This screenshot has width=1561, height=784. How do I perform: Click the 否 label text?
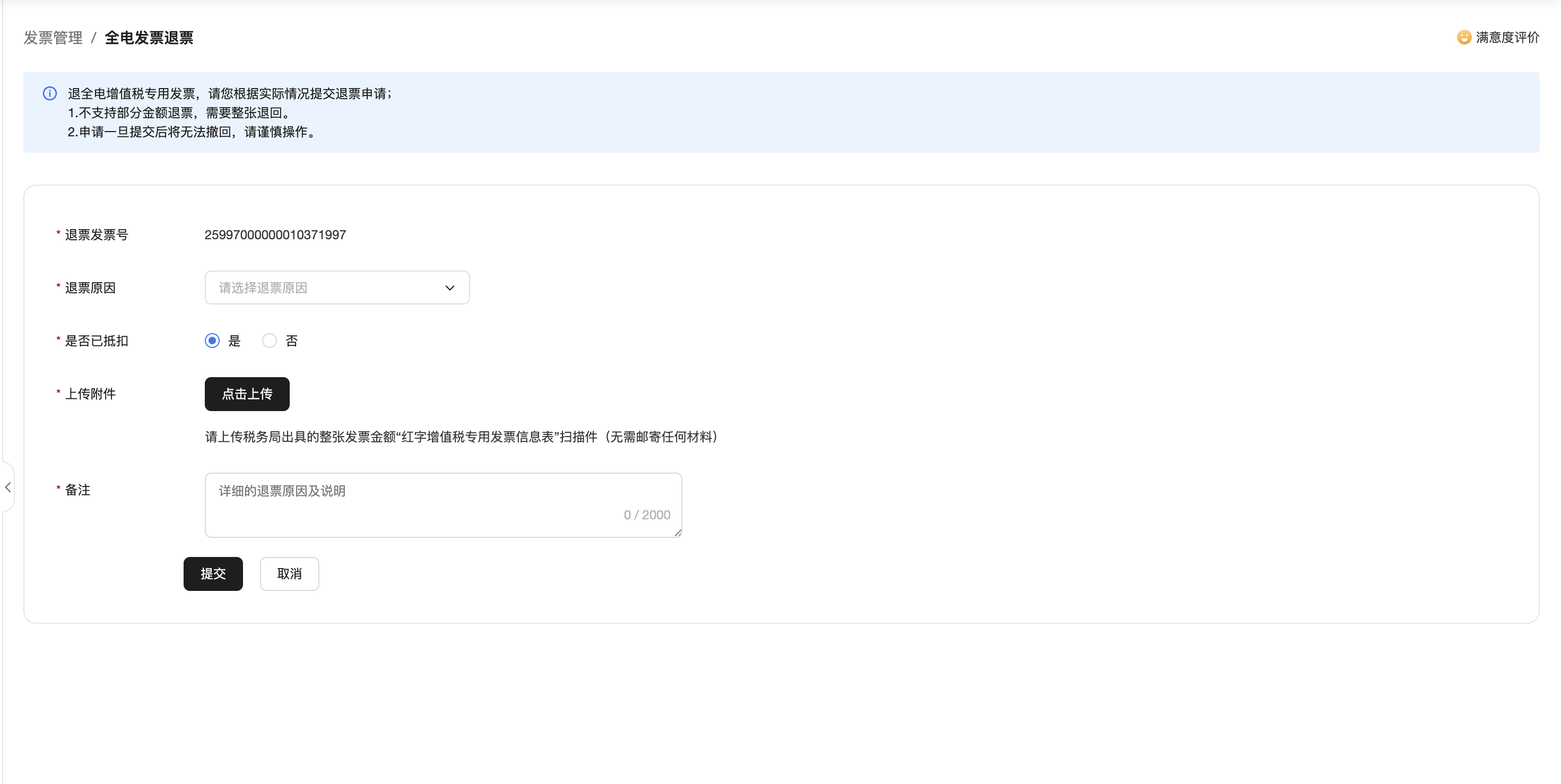[x=291, y=341]
